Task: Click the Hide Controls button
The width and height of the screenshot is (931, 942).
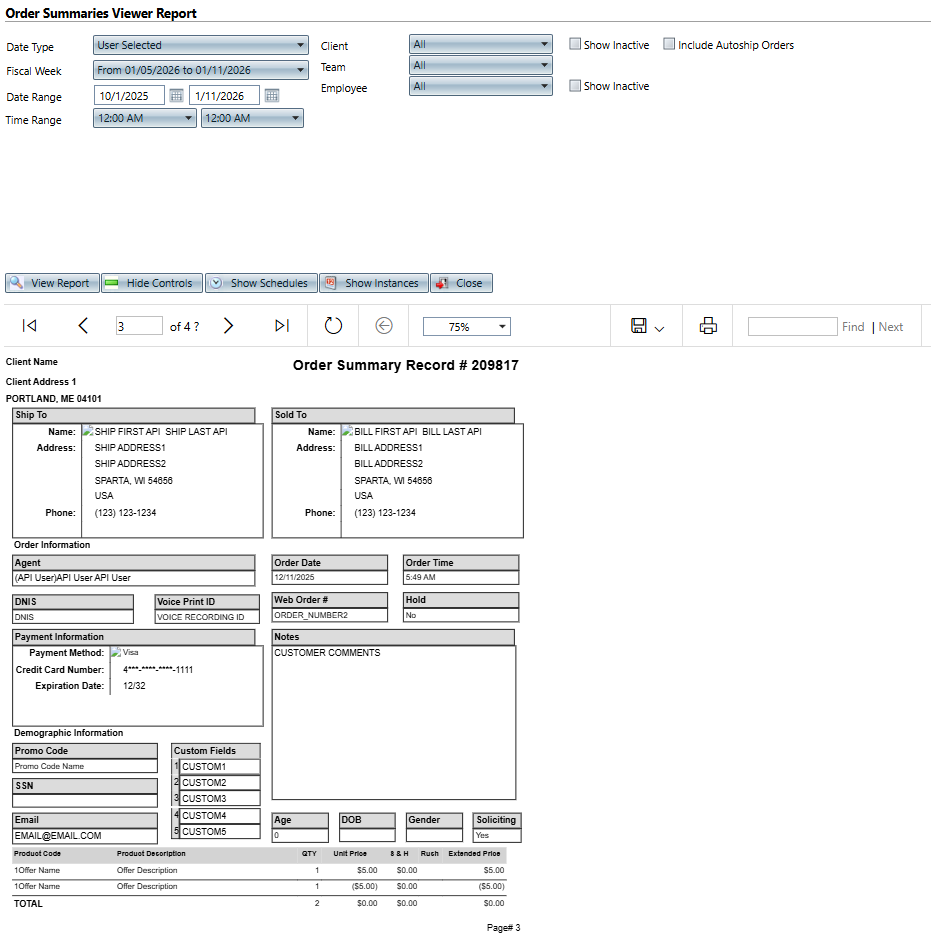Action: point(151,283)
